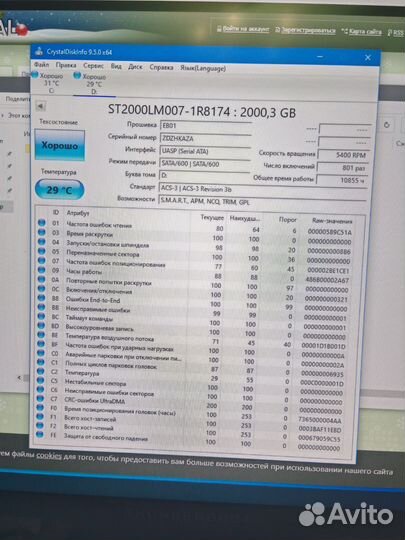405x540 pixels.
Task: Click status icon for attribute C2 Температура
Action: point(40,371)
